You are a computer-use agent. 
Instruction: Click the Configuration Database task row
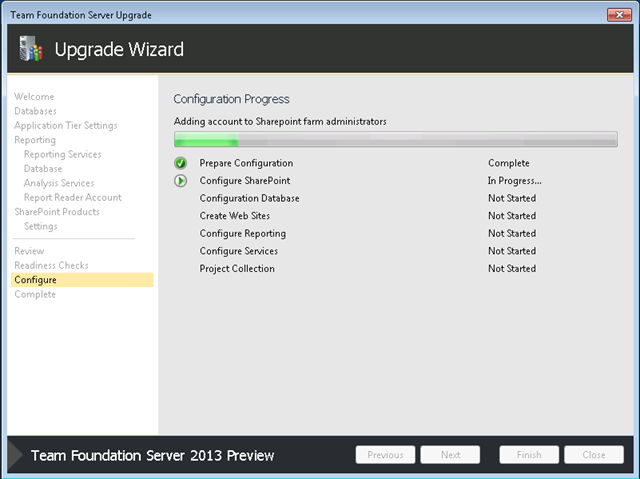249,198
